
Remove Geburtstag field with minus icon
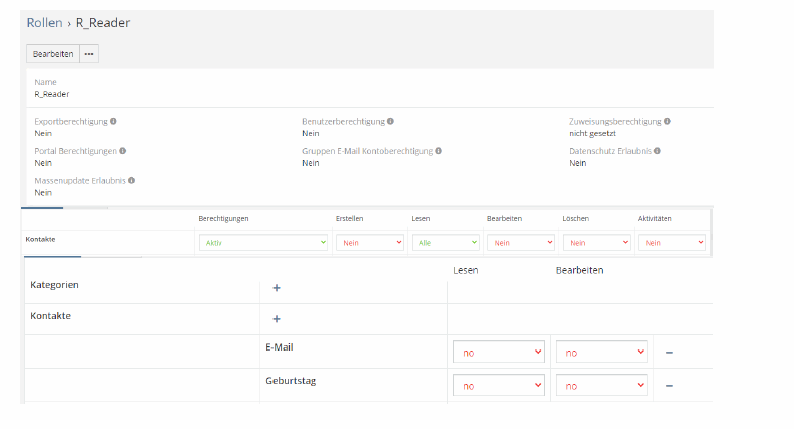coord(669,386)
